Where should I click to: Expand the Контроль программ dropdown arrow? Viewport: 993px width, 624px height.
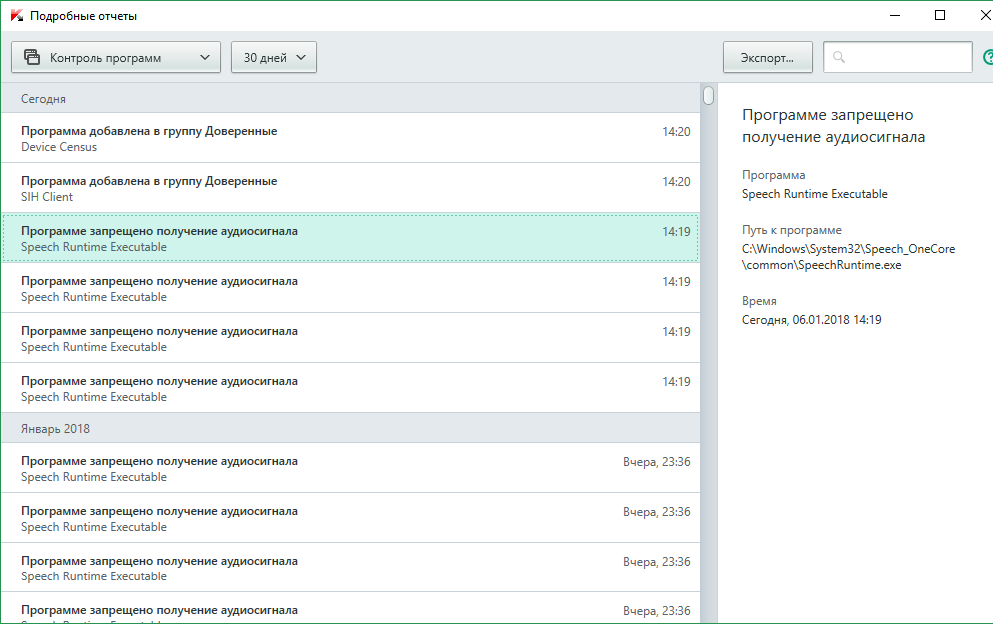[x=205, y=58]
